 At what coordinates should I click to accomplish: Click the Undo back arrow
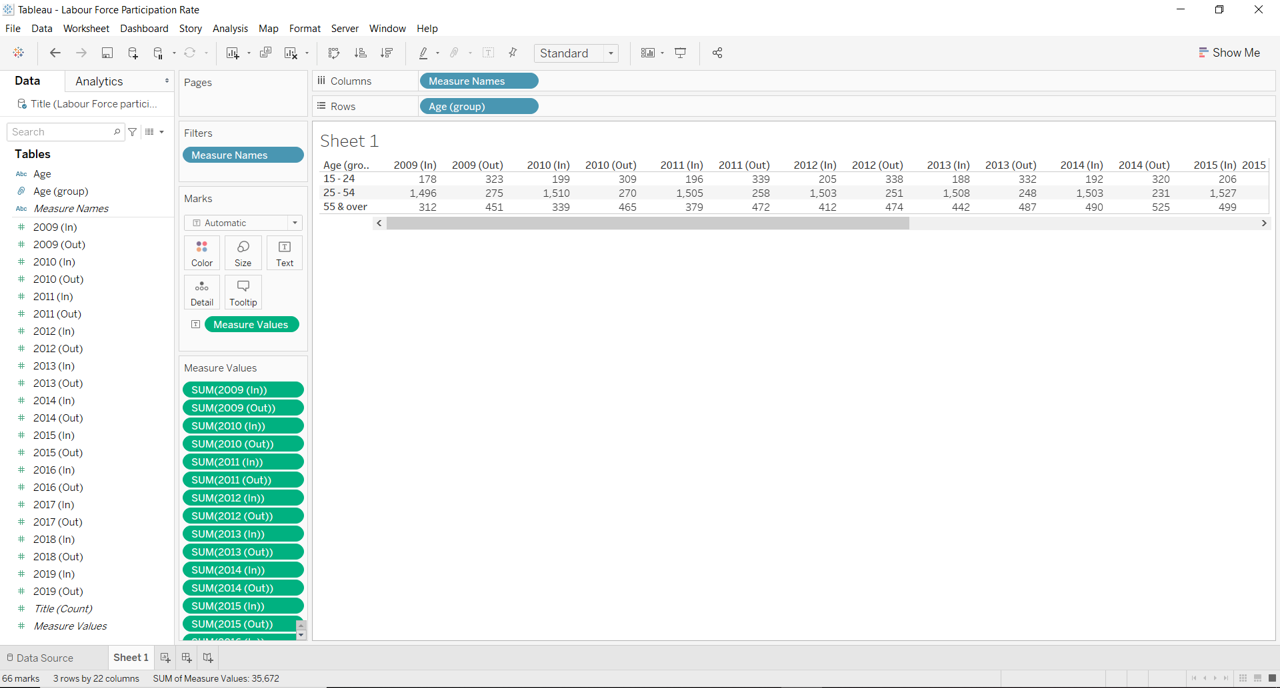(x=55, y=53)
